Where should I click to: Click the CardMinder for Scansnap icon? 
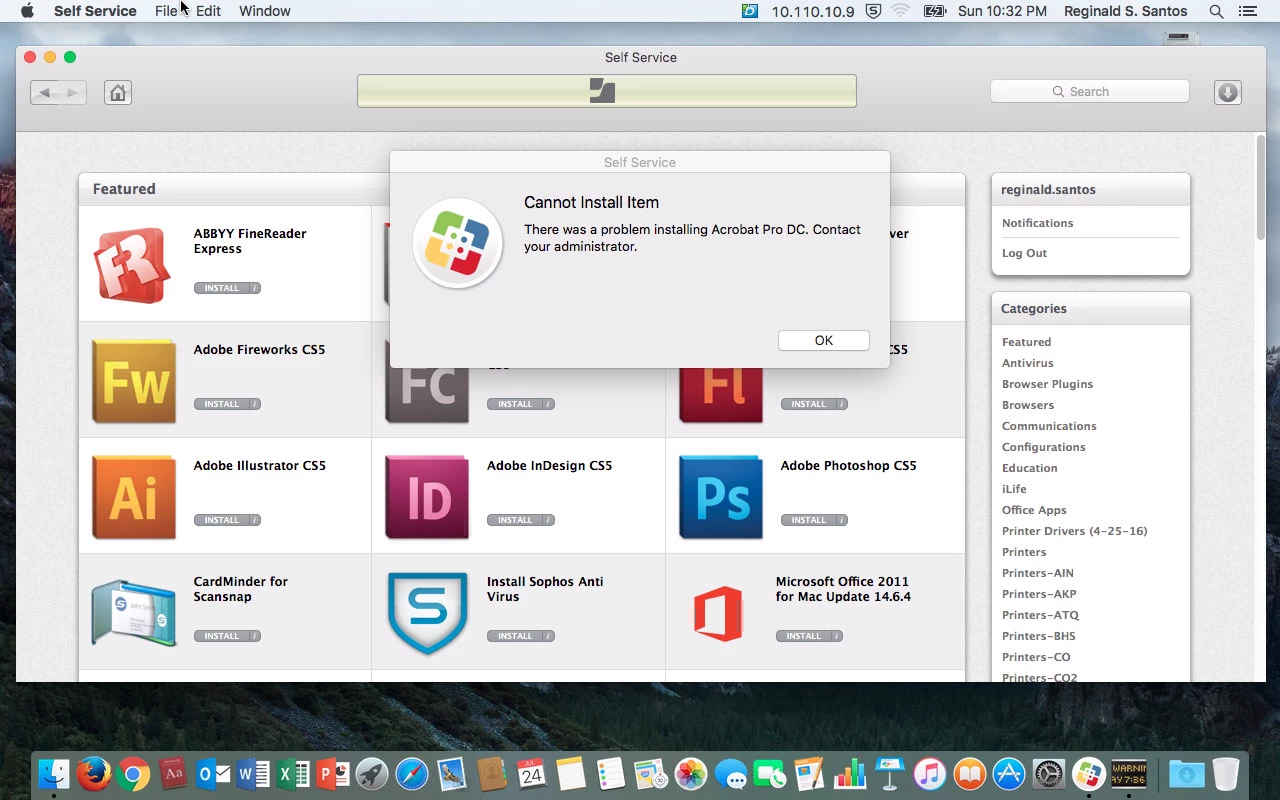(133, 613)
